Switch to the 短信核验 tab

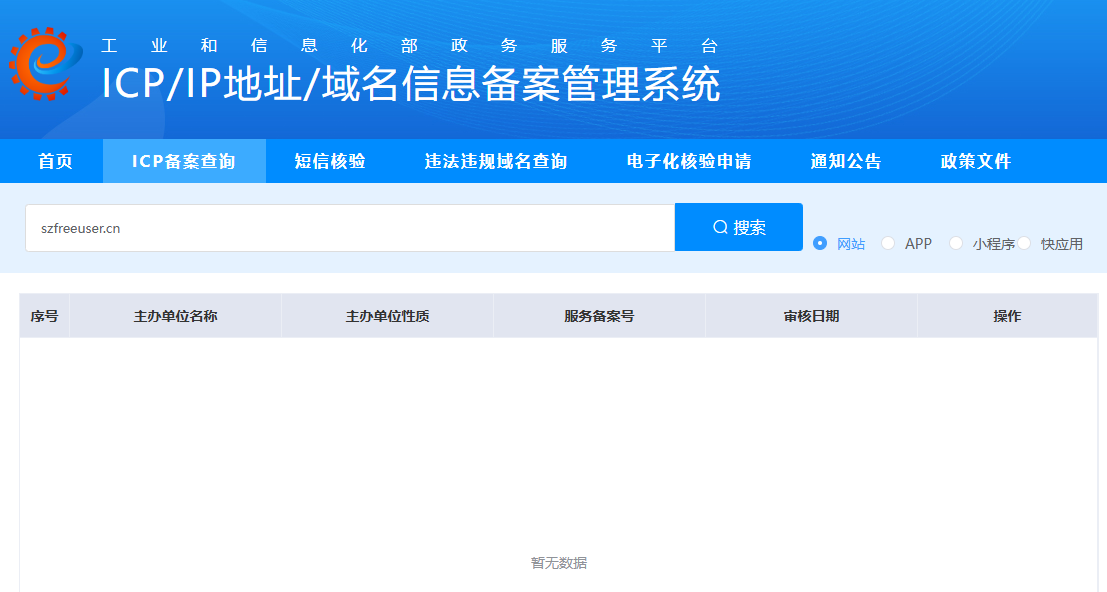pyautogui.click(x=330, y=161)
